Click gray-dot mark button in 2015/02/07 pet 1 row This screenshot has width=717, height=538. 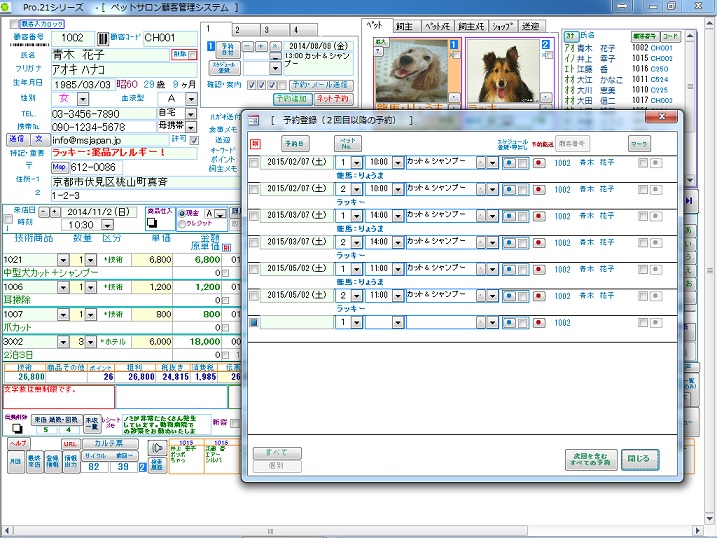pyautogui.click(x=656, y=163)
